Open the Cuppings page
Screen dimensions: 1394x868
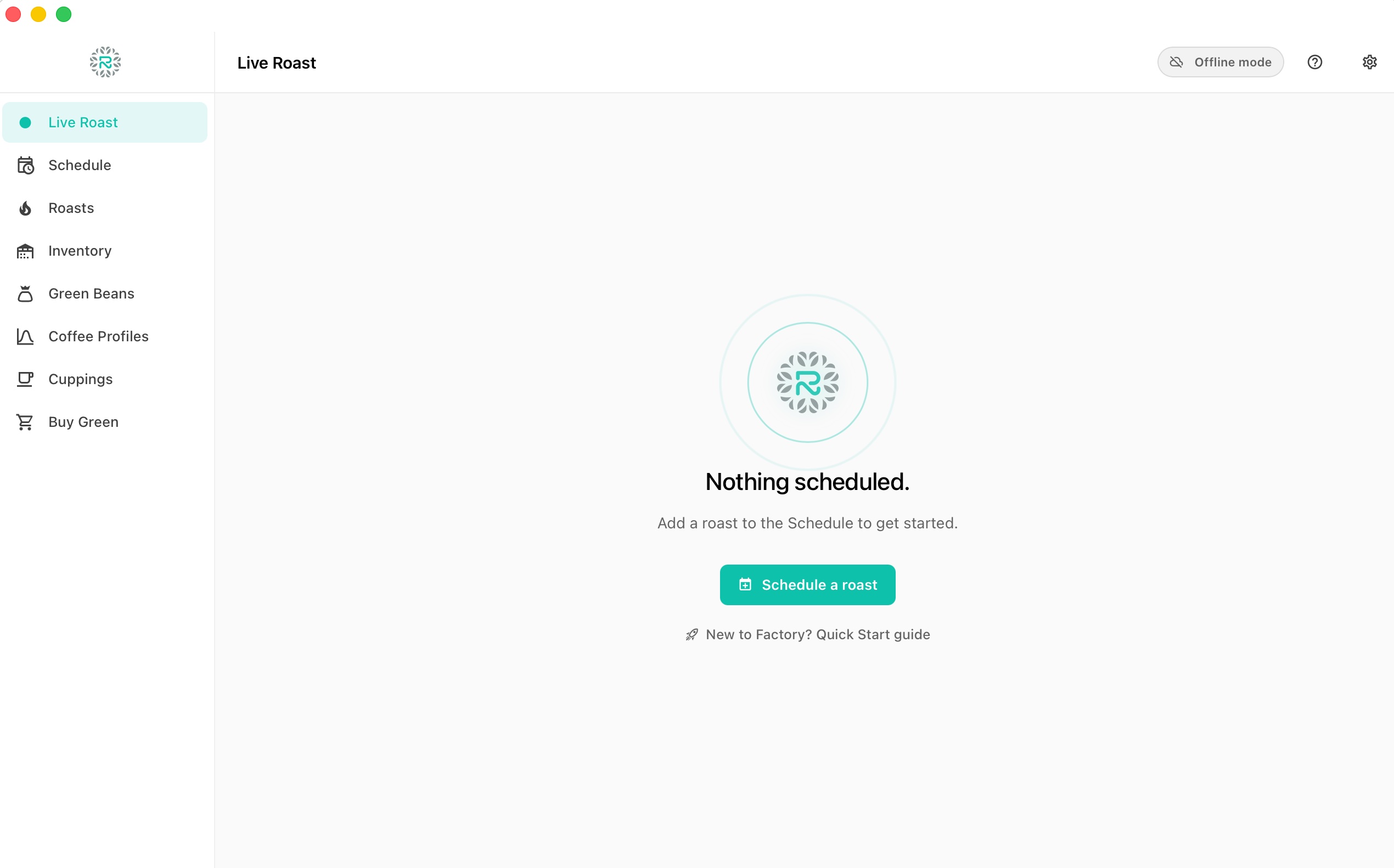[105, 380]
